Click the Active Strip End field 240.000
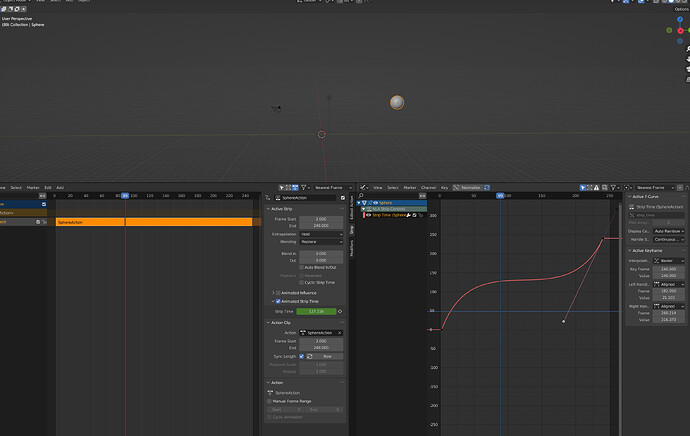The image size is (690, 436). (321, 225)
